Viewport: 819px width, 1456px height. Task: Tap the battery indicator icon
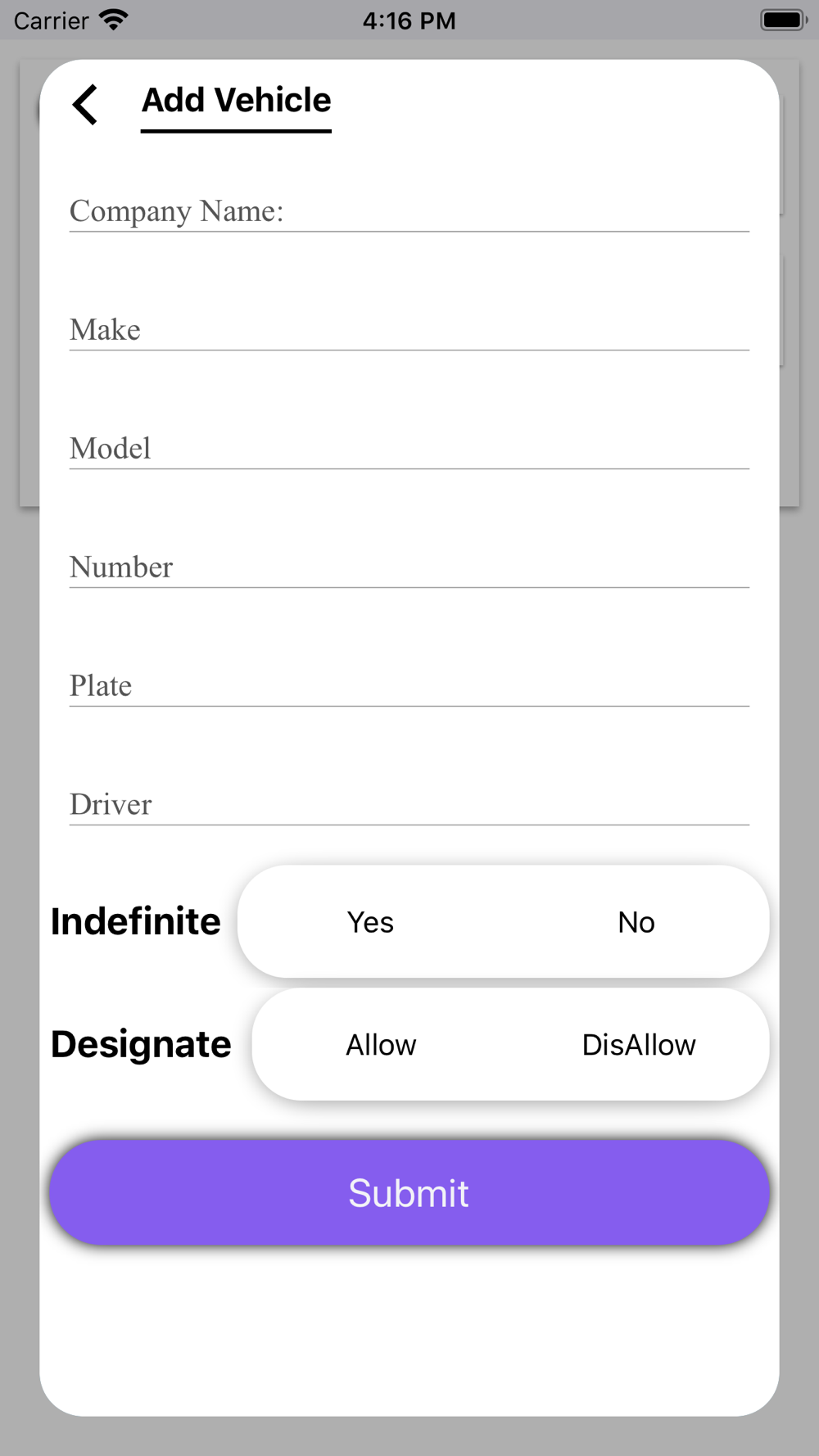tap(783, 20)
